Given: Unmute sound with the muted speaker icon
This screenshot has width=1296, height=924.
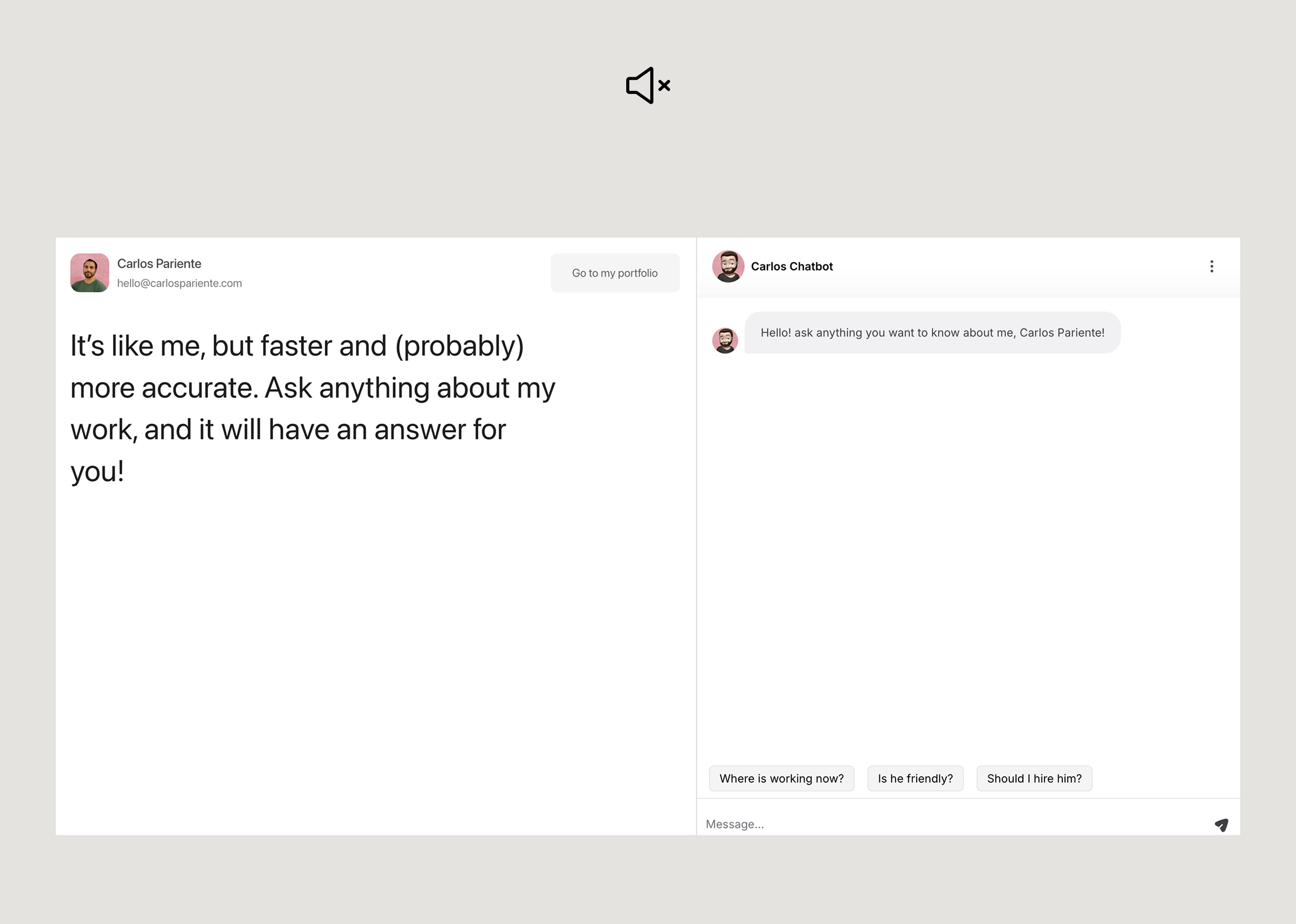Looking at the screenshot, I should coord(648,85).
